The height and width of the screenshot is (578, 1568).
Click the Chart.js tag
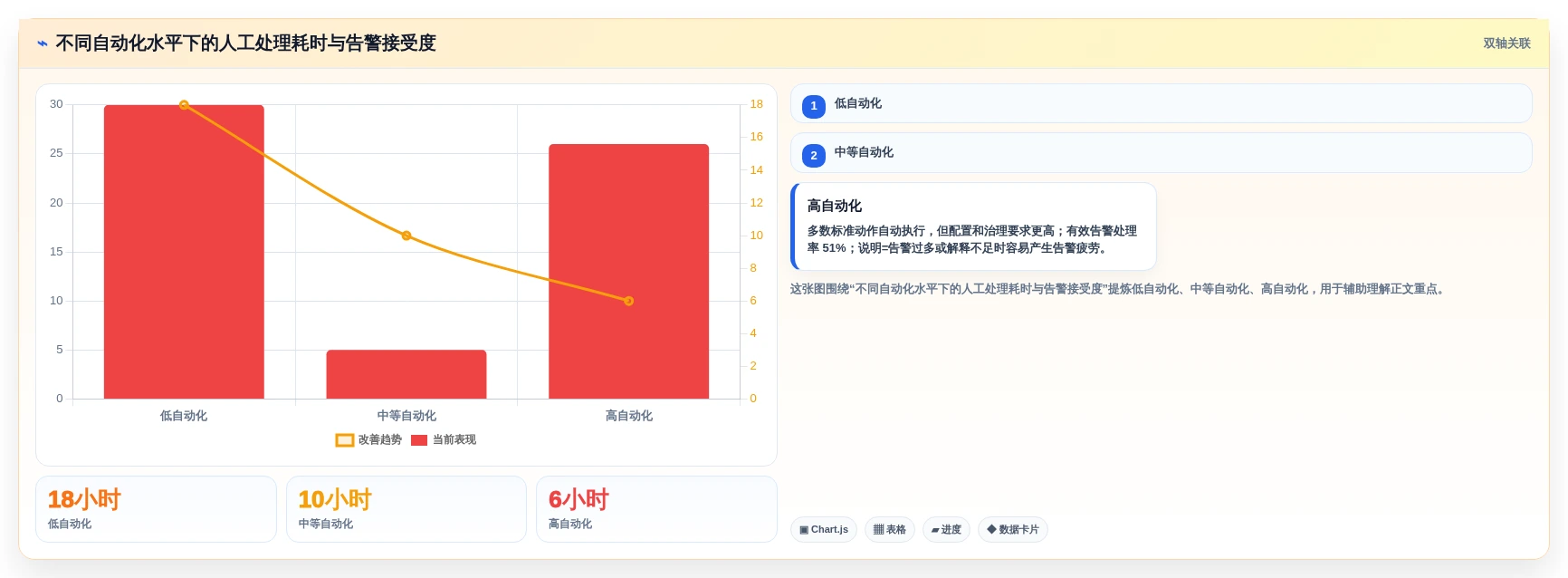[824, 530]
